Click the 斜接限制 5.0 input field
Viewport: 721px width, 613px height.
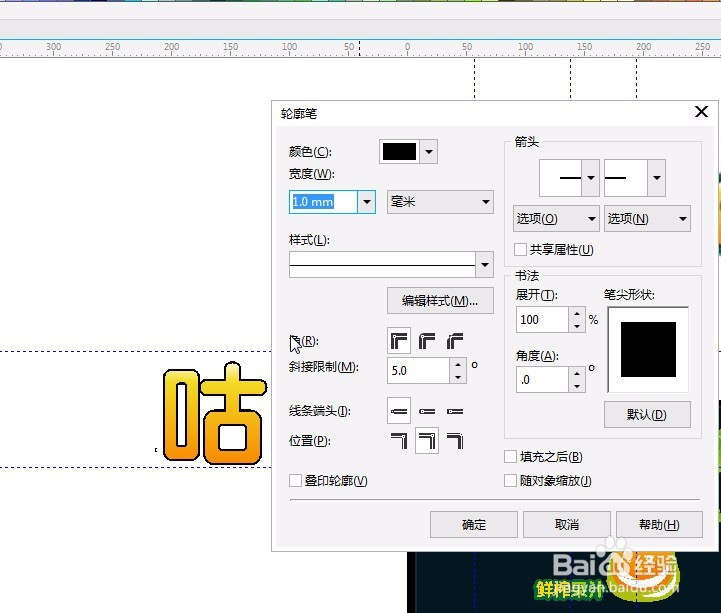point(418,371)
